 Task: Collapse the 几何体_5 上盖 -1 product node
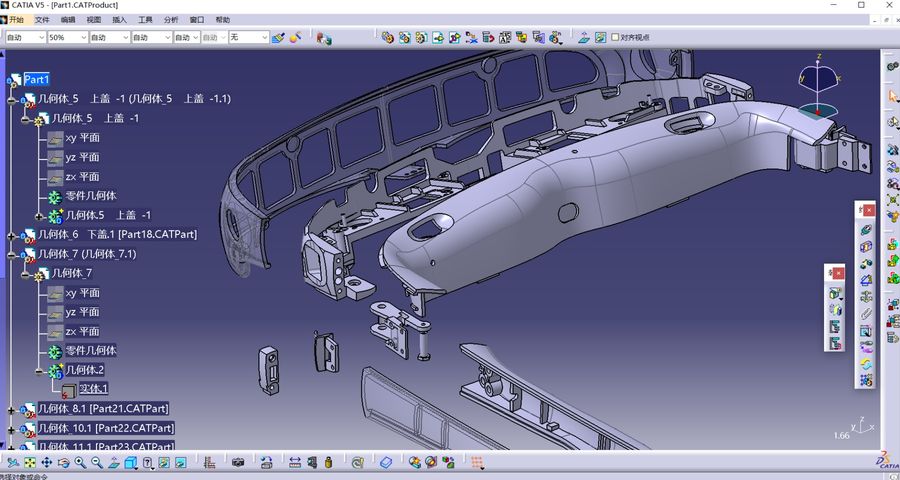(x=11, y=99)
